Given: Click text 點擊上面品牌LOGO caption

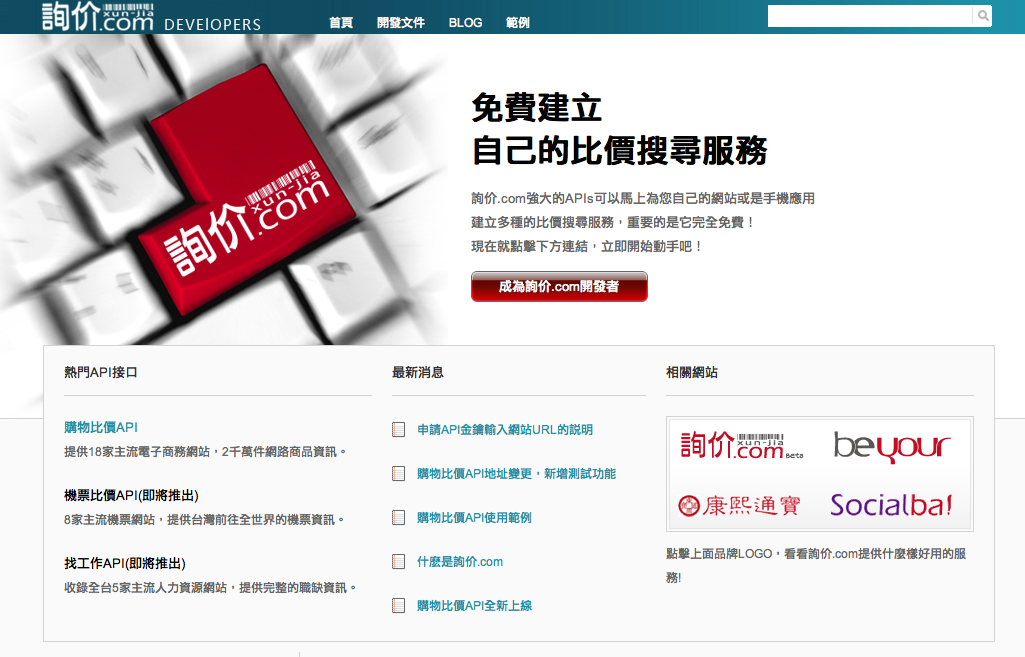Looking at the screenshot, I should (816, 565).
